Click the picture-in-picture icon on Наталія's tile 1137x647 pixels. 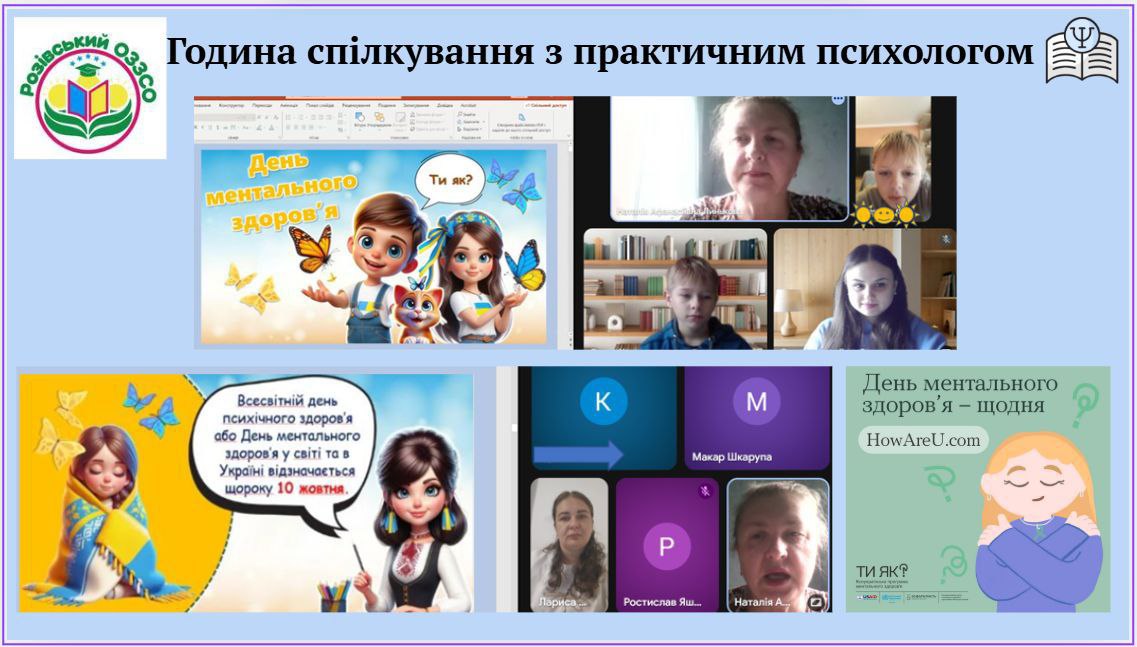[x=817, y=602]
